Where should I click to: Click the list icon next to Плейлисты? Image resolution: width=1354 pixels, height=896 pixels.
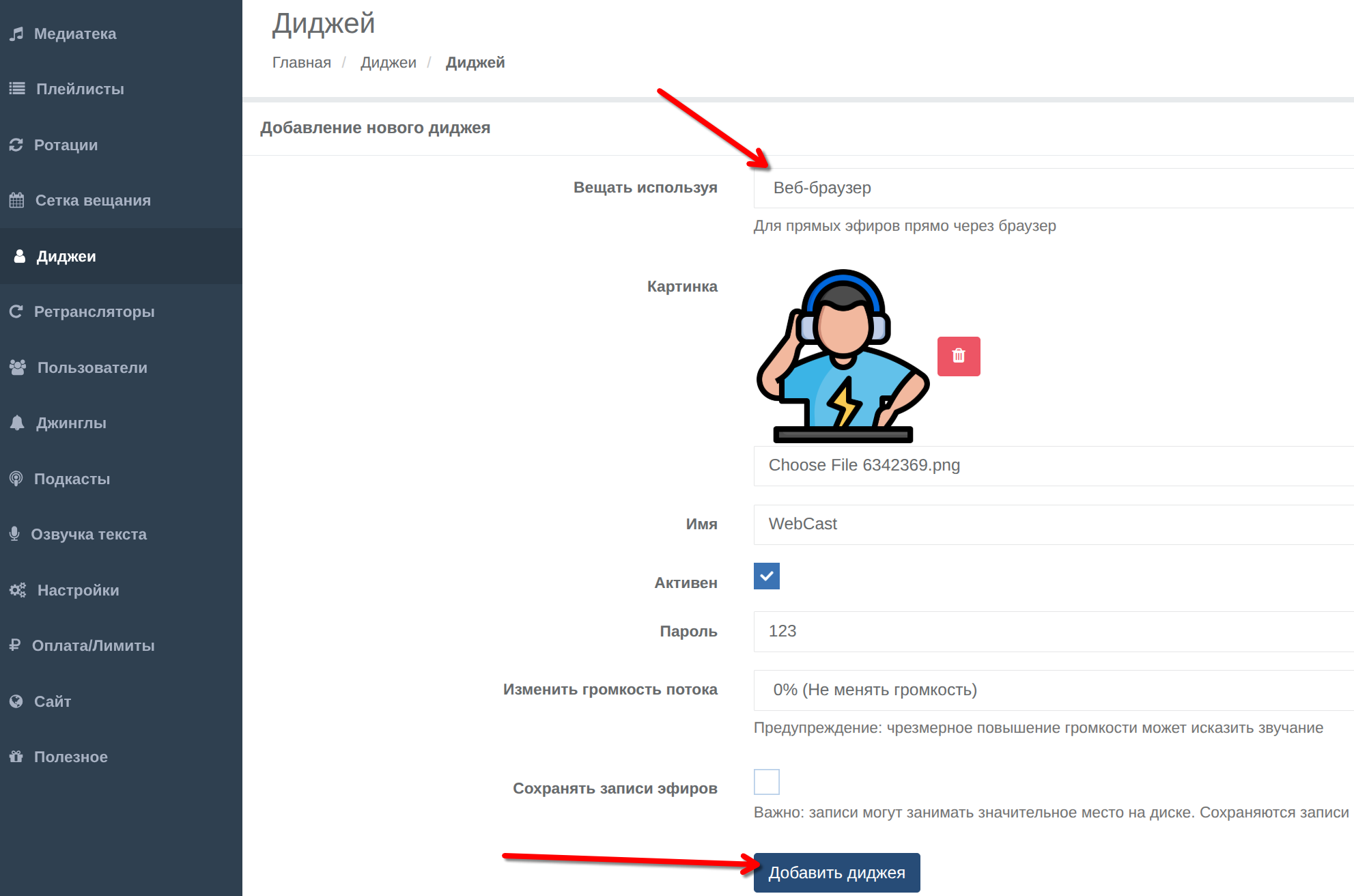click(x=17, y=89)
